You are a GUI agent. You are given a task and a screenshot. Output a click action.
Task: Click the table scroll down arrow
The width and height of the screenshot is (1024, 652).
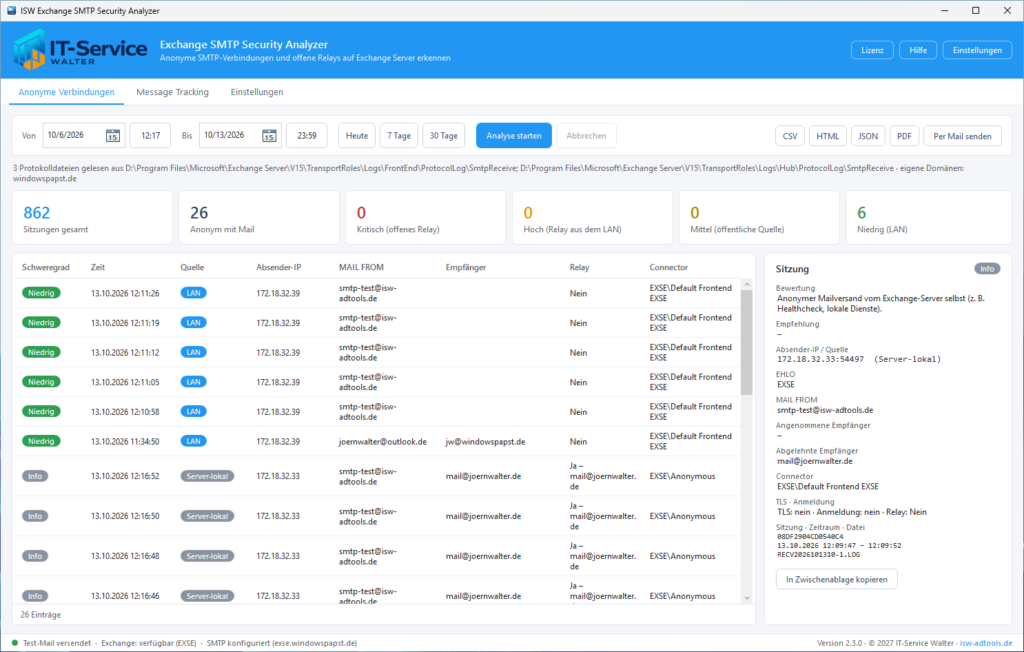(x=746, y=598)
